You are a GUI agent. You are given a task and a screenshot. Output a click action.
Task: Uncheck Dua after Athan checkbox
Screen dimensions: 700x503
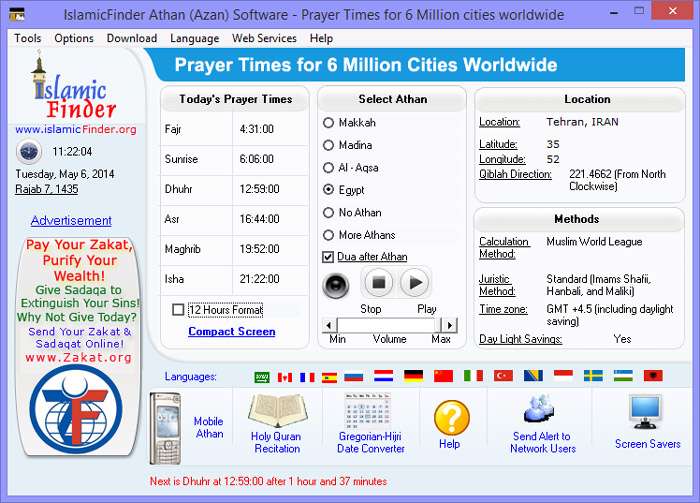click(328, 257)
